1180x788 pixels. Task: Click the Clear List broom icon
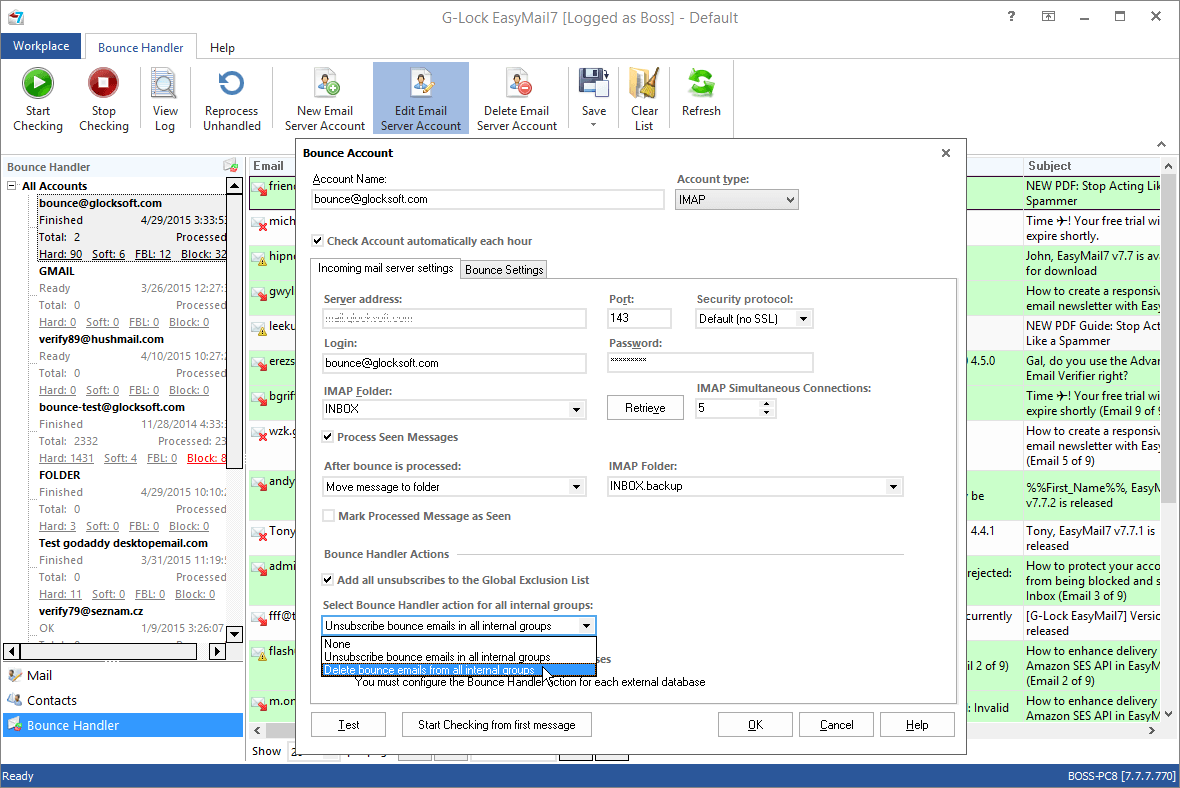(644, 84)
